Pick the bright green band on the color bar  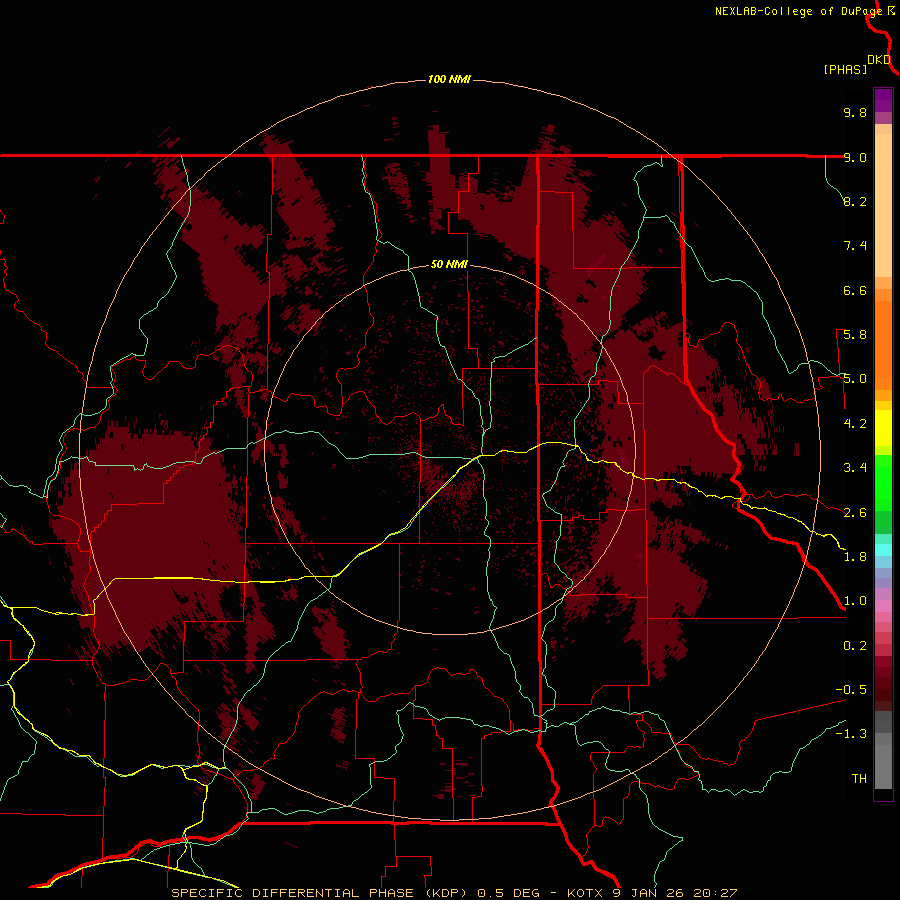point(883,482)
